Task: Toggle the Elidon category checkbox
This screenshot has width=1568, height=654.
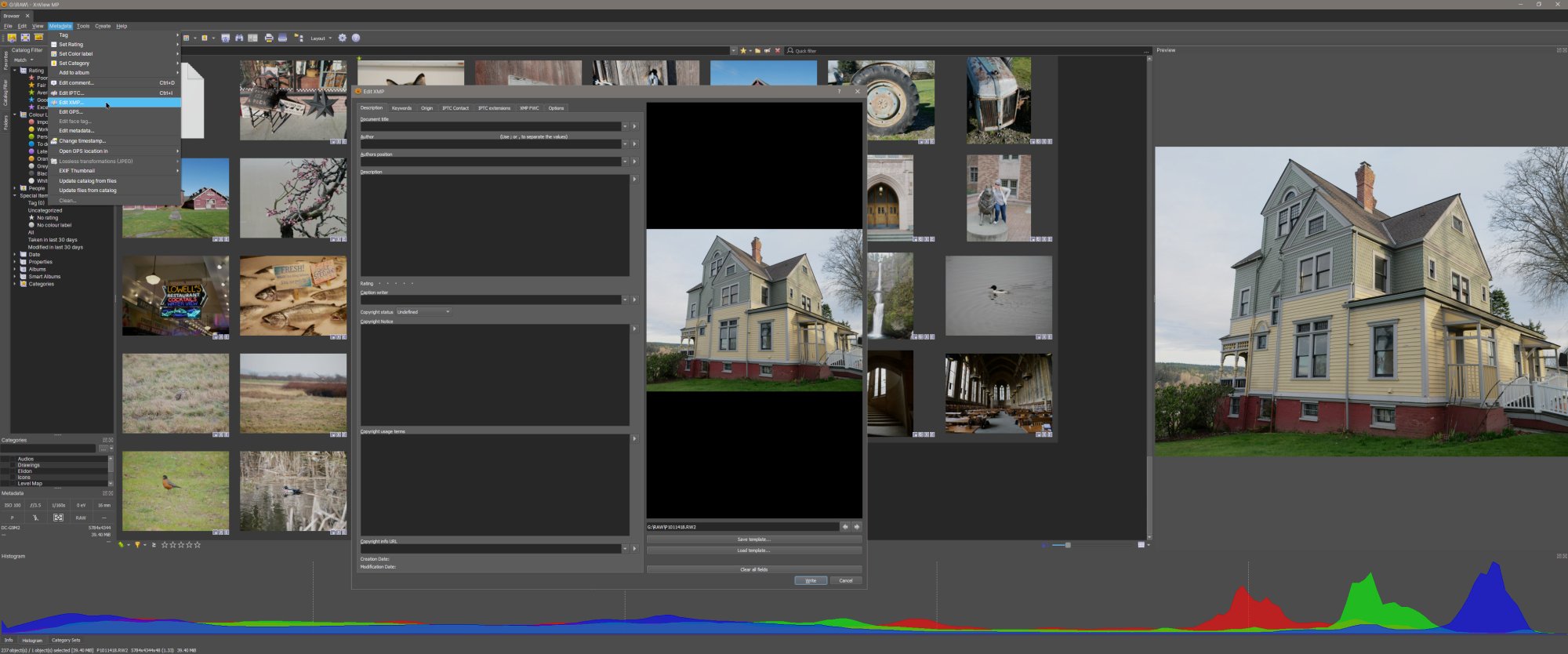Action: coord(13,471)
